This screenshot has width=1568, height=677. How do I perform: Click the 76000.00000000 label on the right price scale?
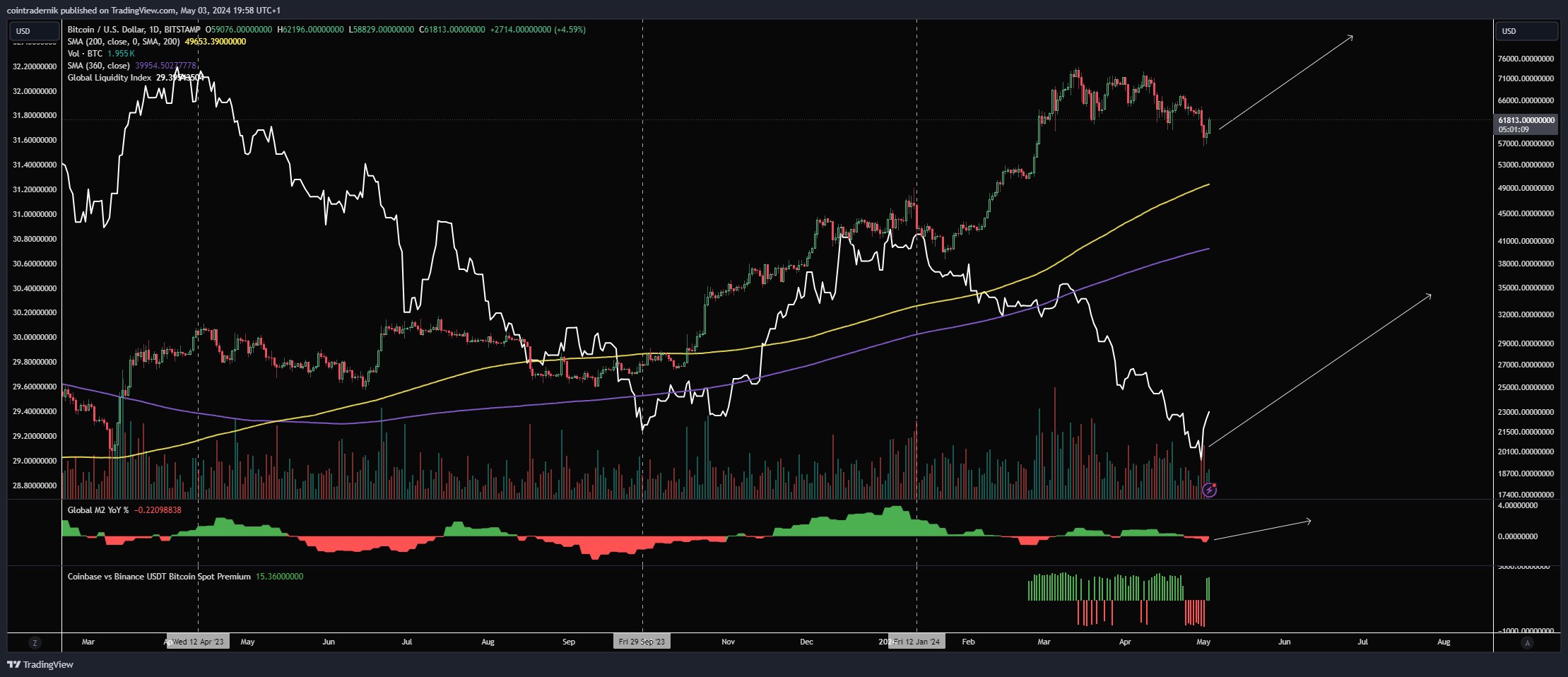[1526, 59]
